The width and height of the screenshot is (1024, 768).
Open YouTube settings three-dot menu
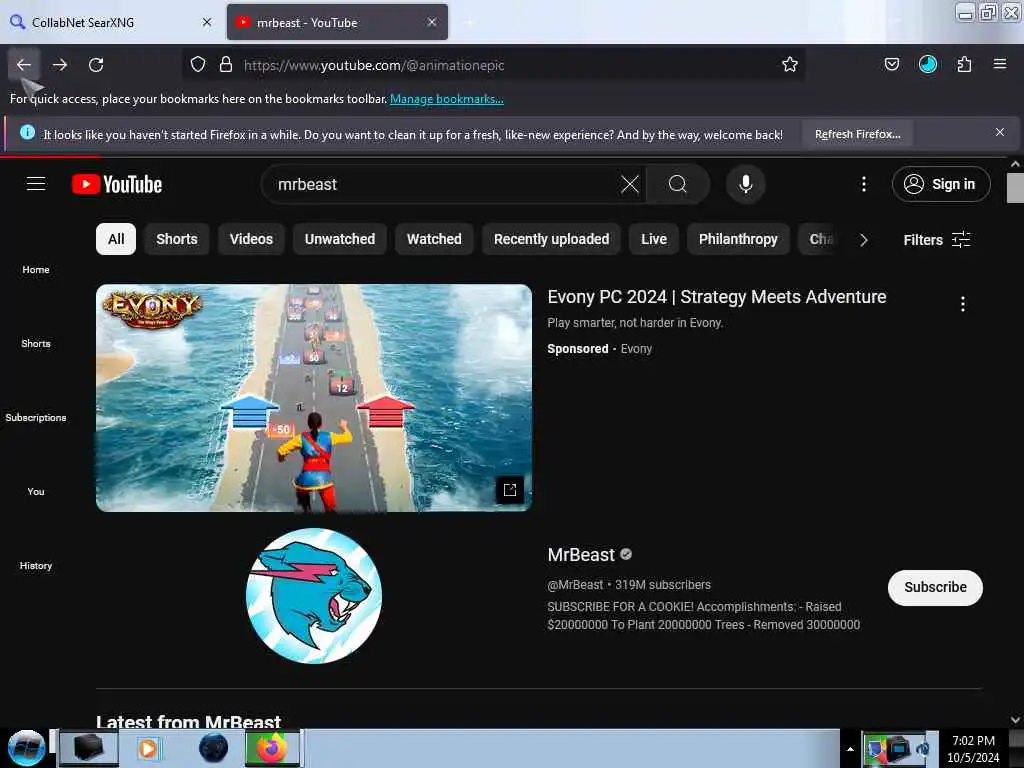click(863, 184)
